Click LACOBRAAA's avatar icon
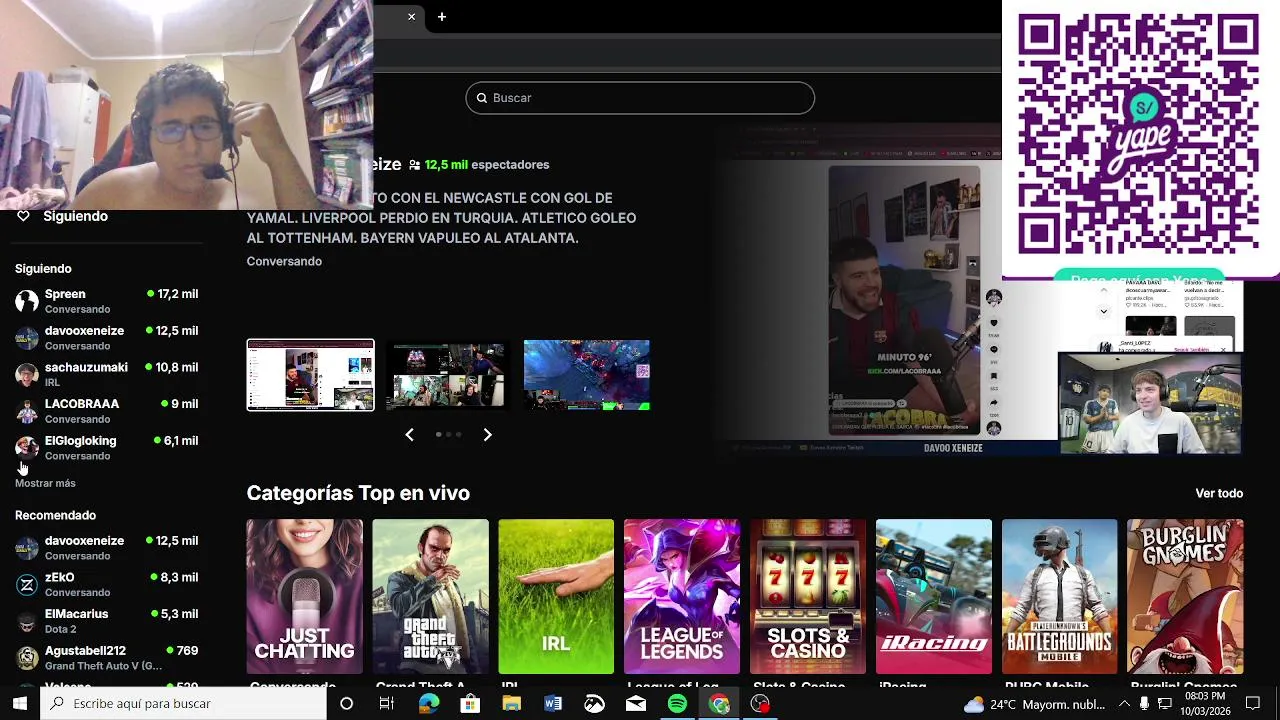Screen dimensions: 1280x720 pos(27,411)
